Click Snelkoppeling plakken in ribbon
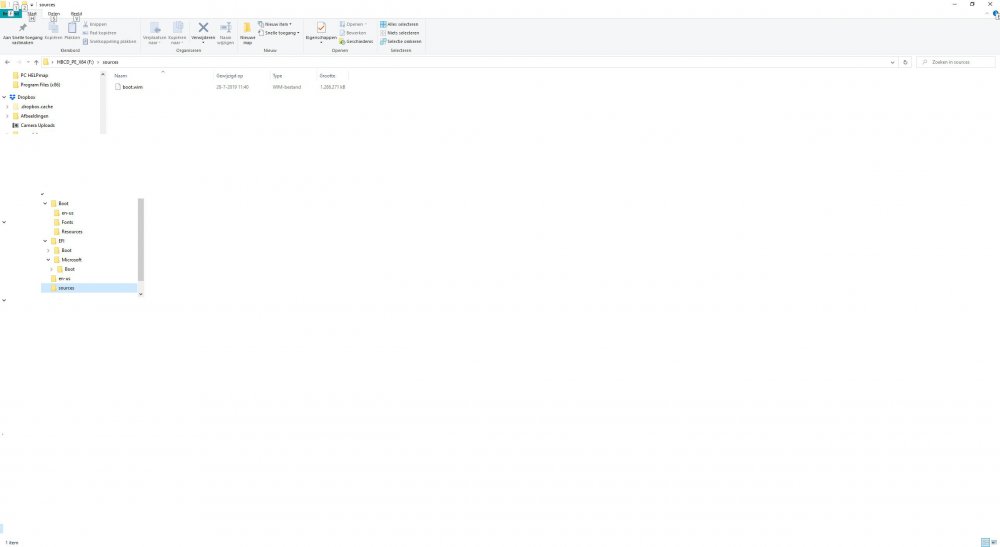 click(110, 41)
